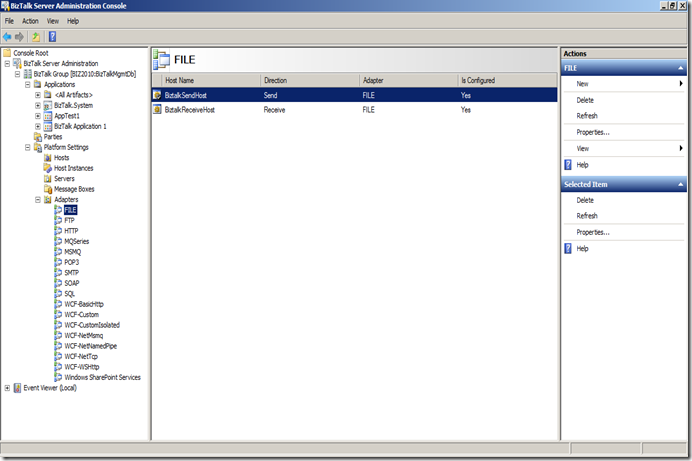The image size is (692, 461).
Task: Select the Console Root folder icon
Action: coord(7,53)
